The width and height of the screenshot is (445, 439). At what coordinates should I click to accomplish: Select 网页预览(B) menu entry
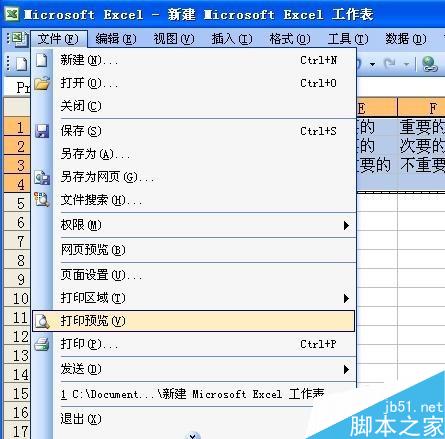[193, 250]
